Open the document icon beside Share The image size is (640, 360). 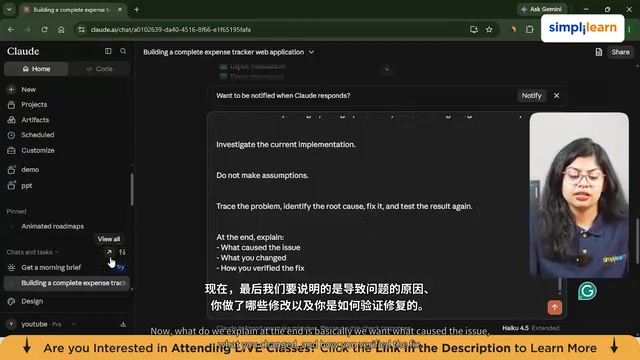pyautogui.click(x=598, y=52)
